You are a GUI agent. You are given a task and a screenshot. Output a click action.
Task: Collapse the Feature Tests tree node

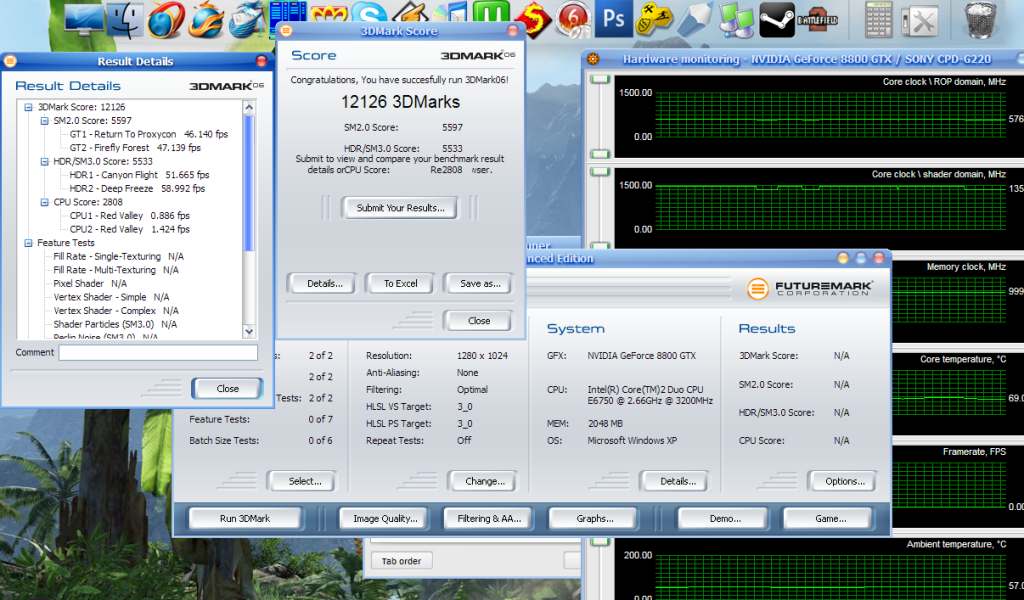28,243
